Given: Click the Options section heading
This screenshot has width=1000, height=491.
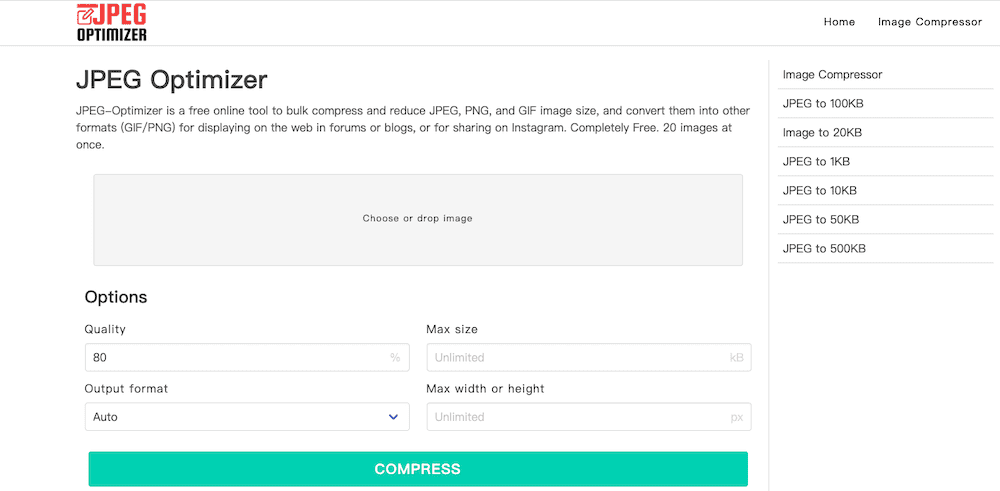Looking at the screenshot, I should point(115,297).
